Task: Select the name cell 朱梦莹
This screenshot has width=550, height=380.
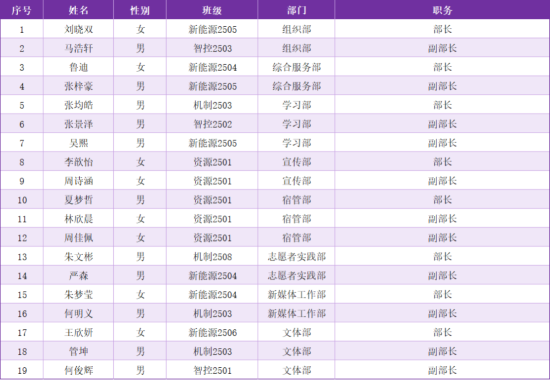Action: pos(79,294)
